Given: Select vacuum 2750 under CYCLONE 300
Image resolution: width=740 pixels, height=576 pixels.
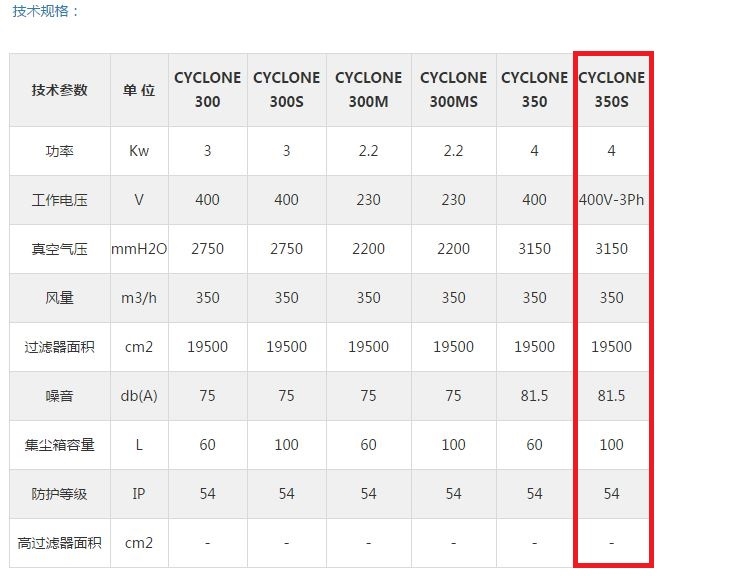Looking at the screenshot, I should (208, 249).
